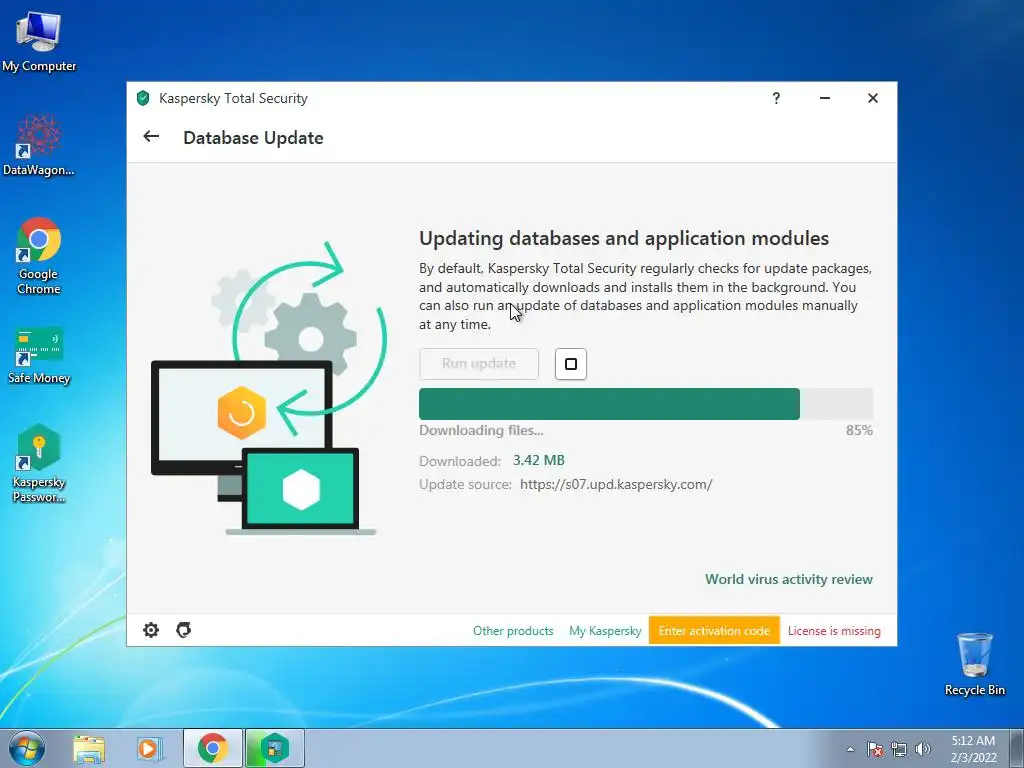Open File Explorer from the taskbar
This screenshot has height=768, width=1024.
pyautogui.click(x=89, y=749)
